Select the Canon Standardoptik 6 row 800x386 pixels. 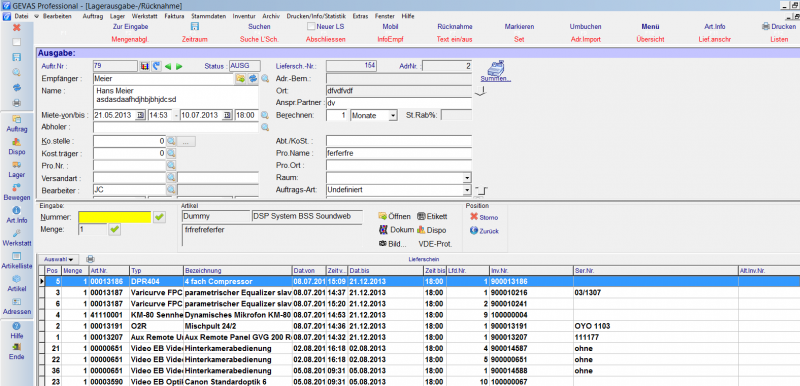coord(418,381)
